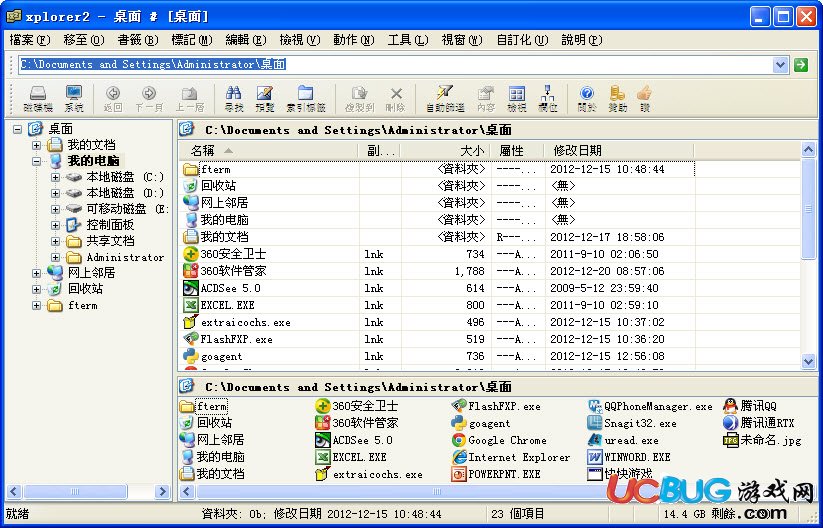This screenshot has width=823, height=528.
Task: Expand 控制面板 tree node
Action: [x=55, y=225]
